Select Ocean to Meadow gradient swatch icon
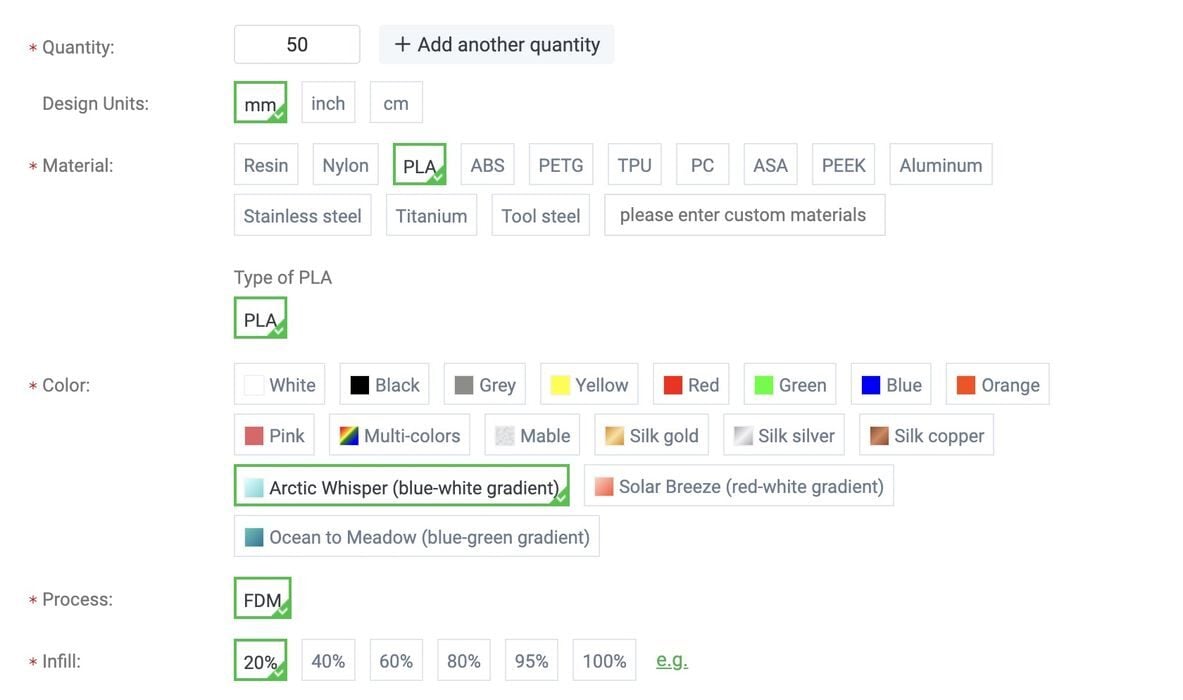This screenshot has height=700, width=1183. coord(254,538)
